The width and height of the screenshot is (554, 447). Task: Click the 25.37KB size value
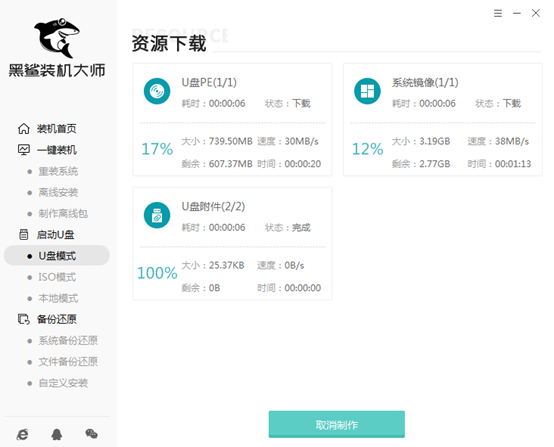226,265
